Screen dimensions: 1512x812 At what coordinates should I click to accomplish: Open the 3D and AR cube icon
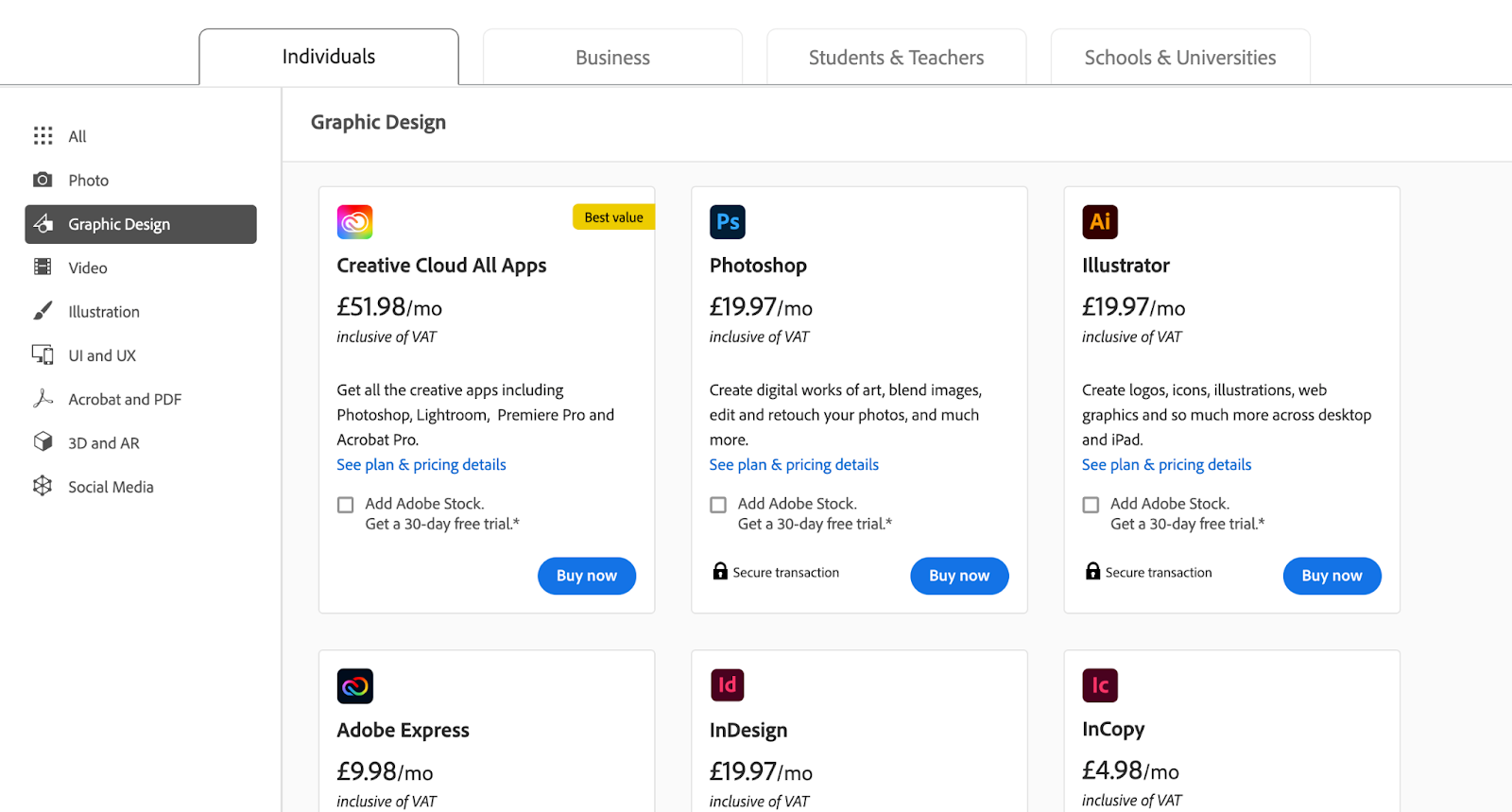point(43,442)
